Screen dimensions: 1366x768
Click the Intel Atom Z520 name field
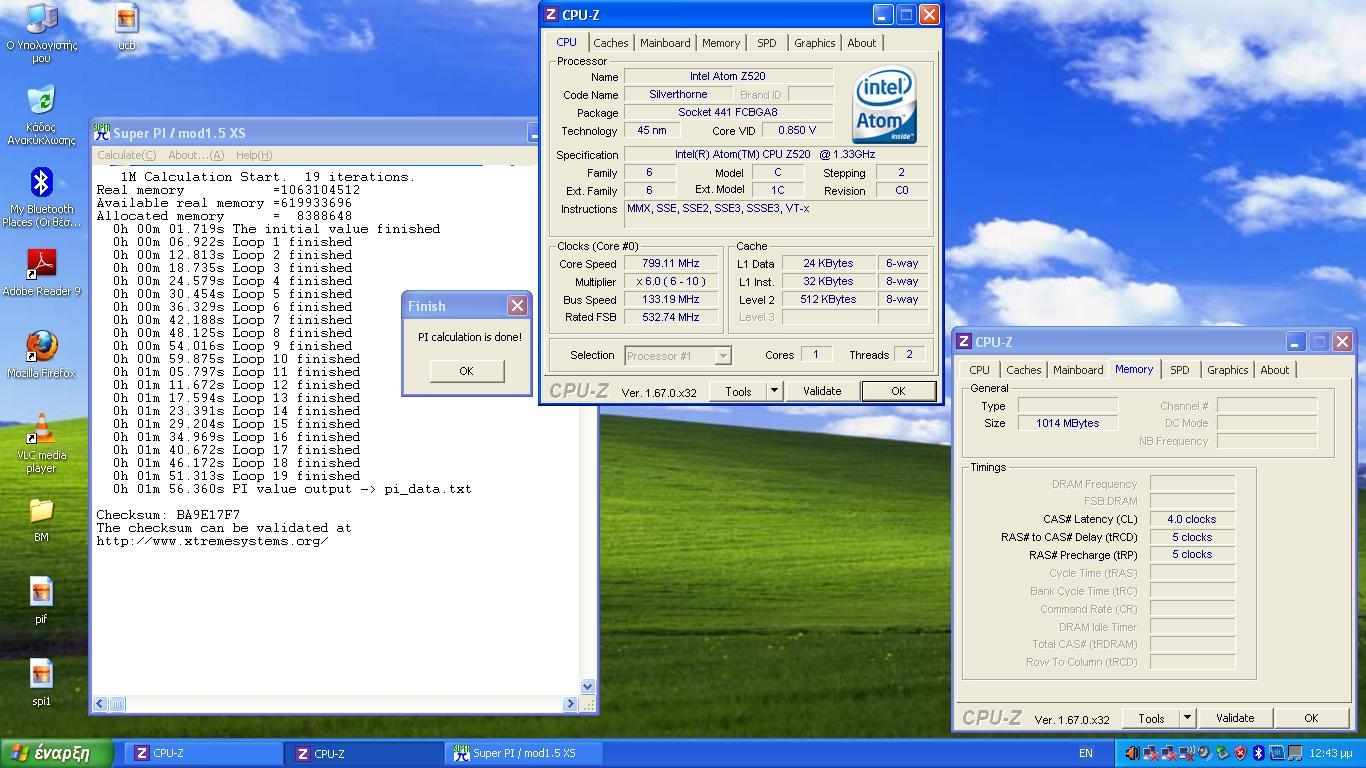coord(728,76)
